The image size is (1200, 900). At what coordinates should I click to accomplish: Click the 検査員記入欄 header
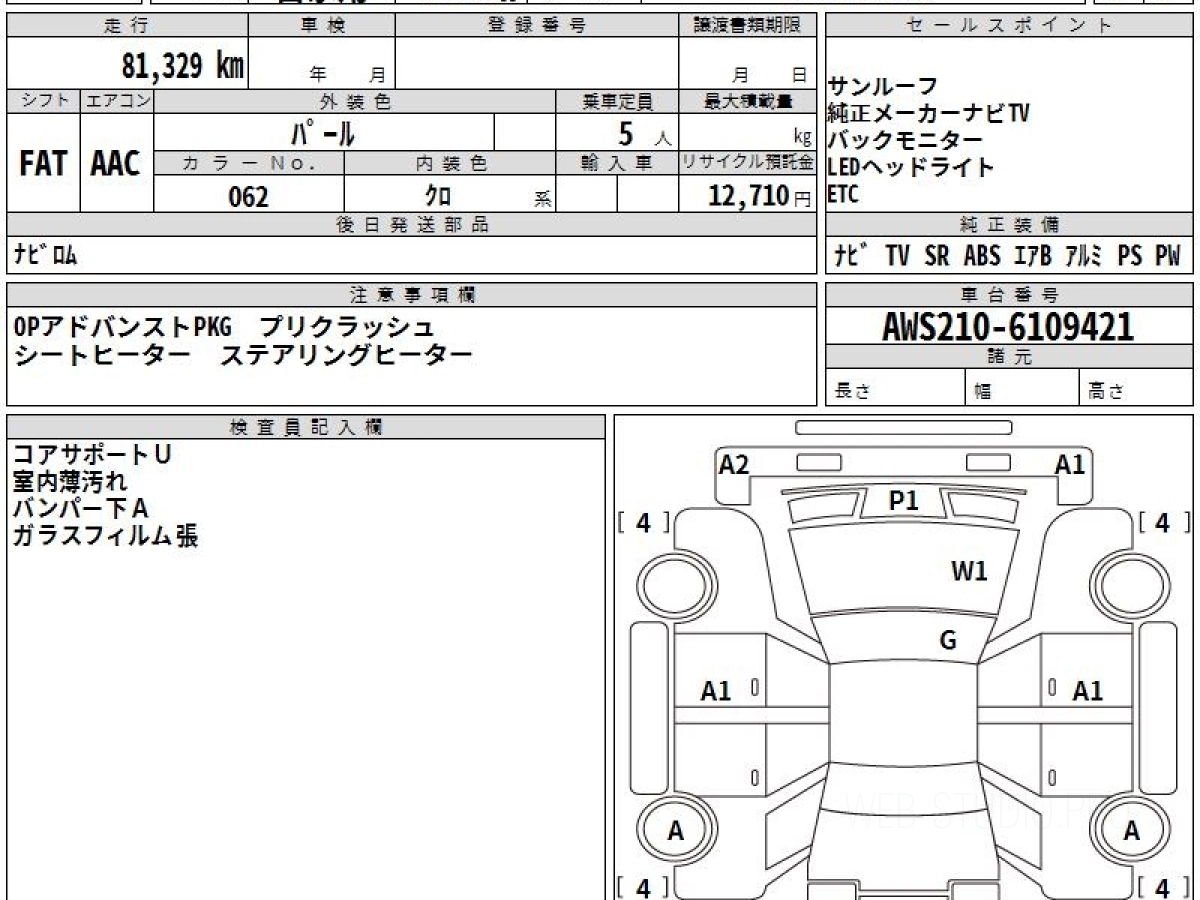(306, 426)
